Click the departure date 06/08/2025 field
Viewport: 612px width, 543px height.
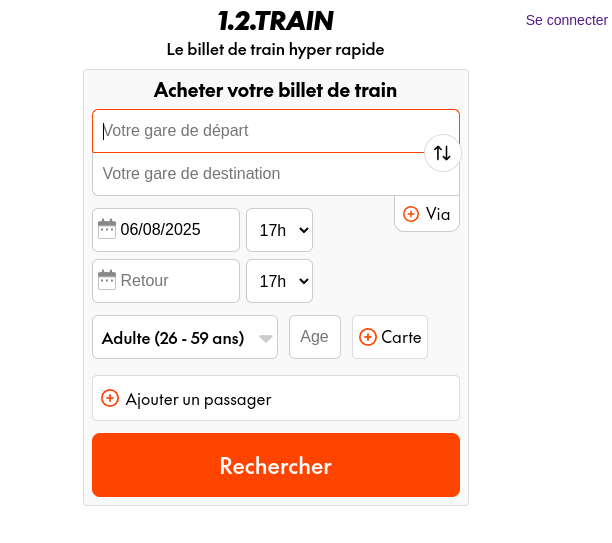[175, 229]
